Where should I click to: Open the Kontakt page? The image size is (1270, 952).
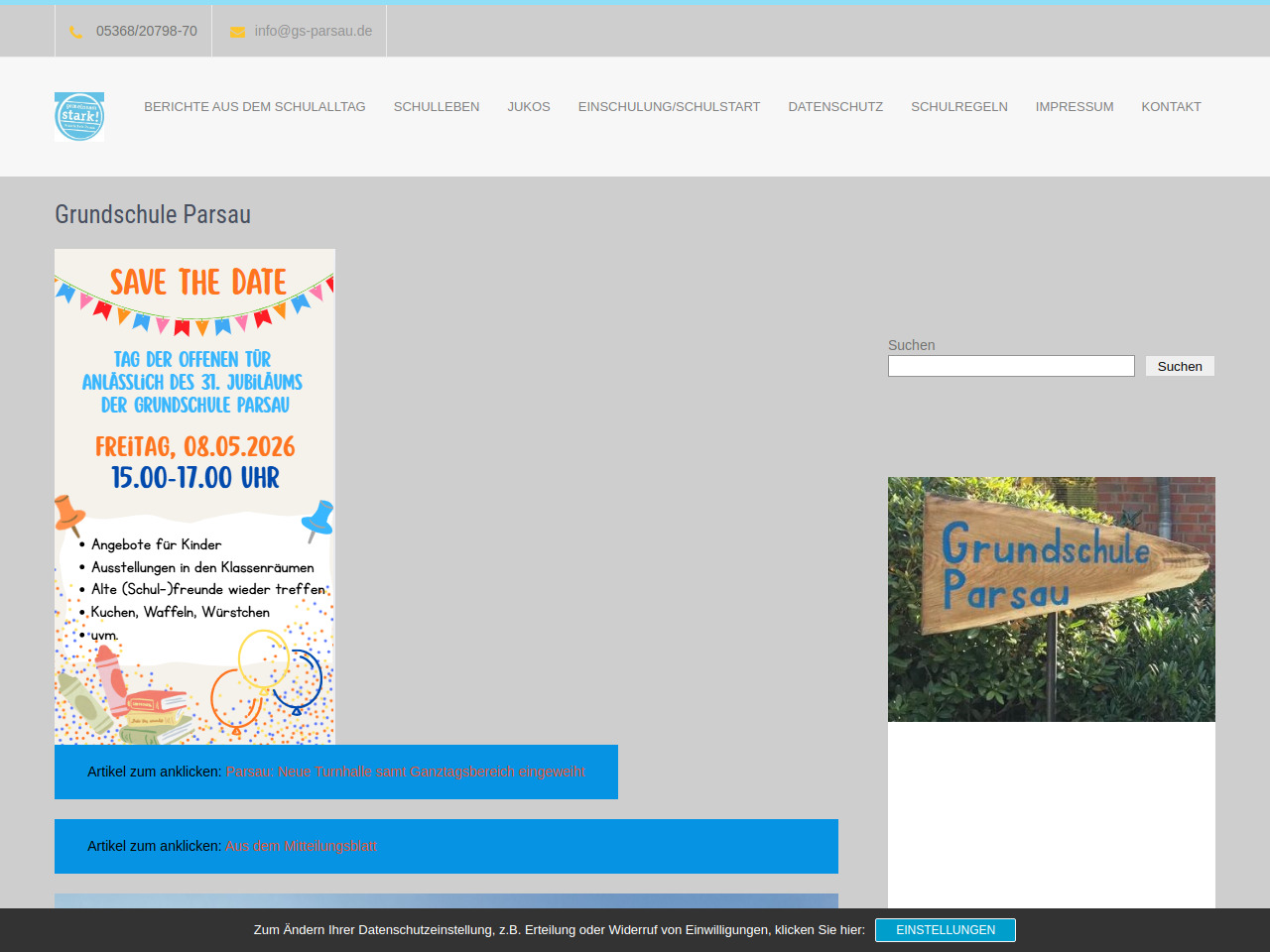1171,107
